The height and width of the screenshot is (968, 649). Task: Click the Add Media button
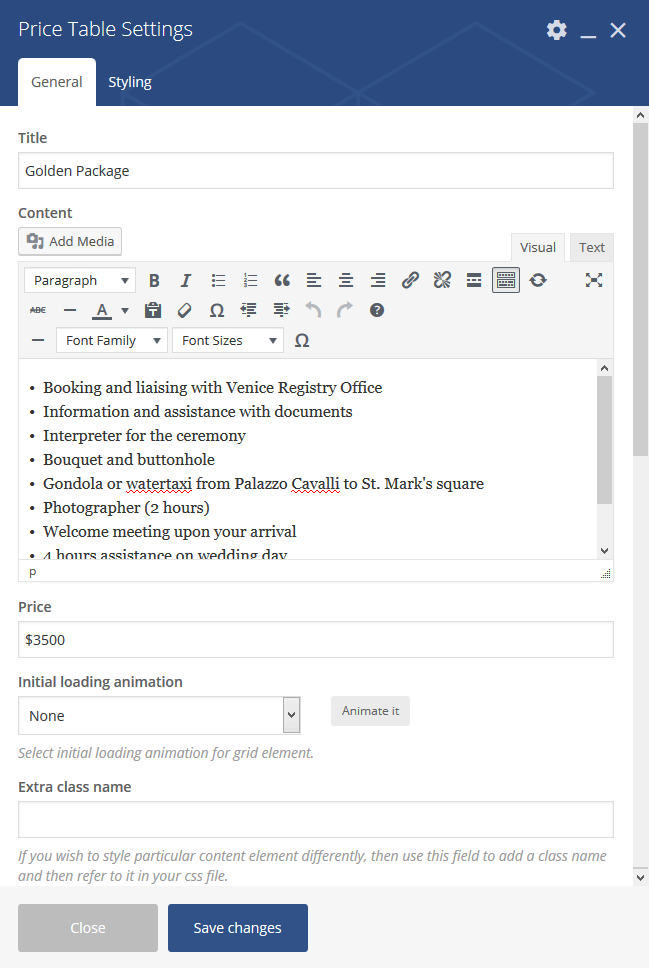pyautogui.click(x=70, y=241)
